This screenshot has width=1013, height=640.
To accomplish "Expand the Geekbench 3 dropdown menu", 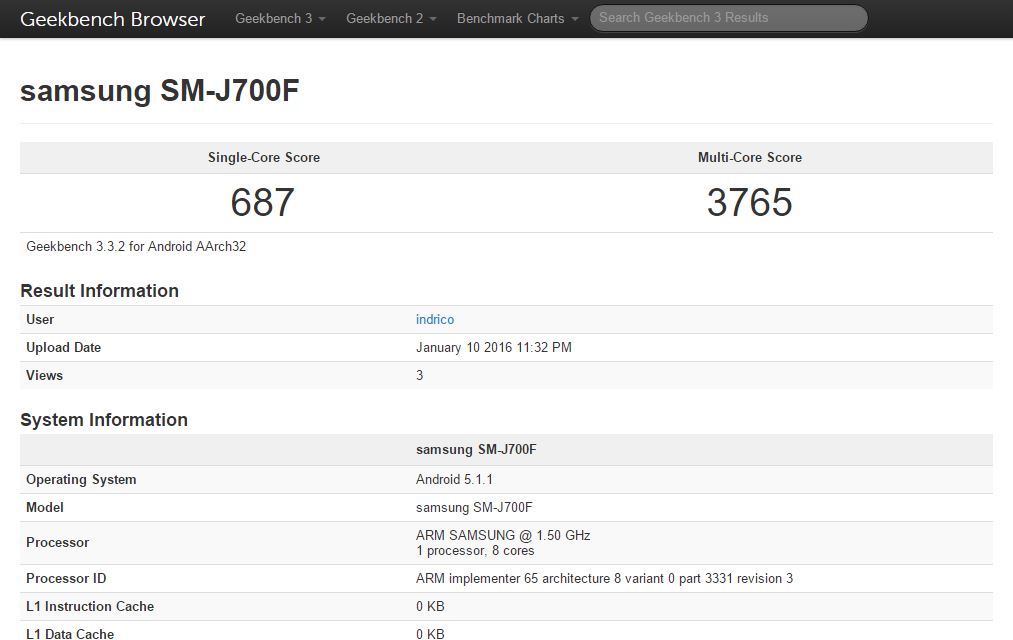I will coord(280,18).
